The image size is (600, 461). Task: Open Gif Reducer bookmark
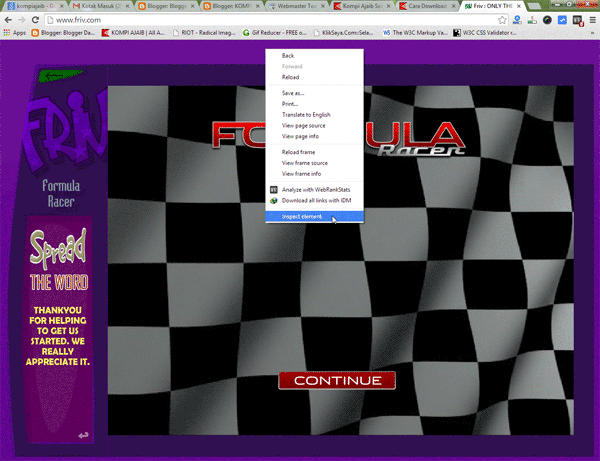point(275,33)
